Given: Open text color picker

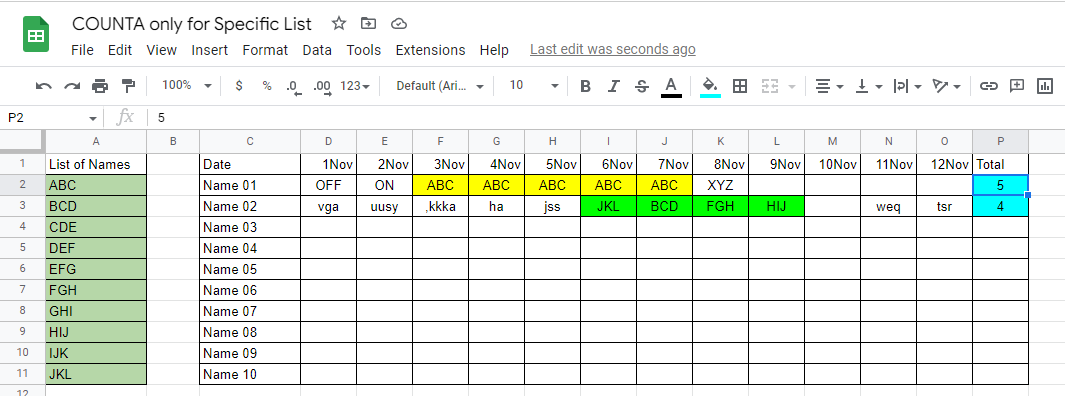Looking at the screenshot, I should [x=671, y=86].
